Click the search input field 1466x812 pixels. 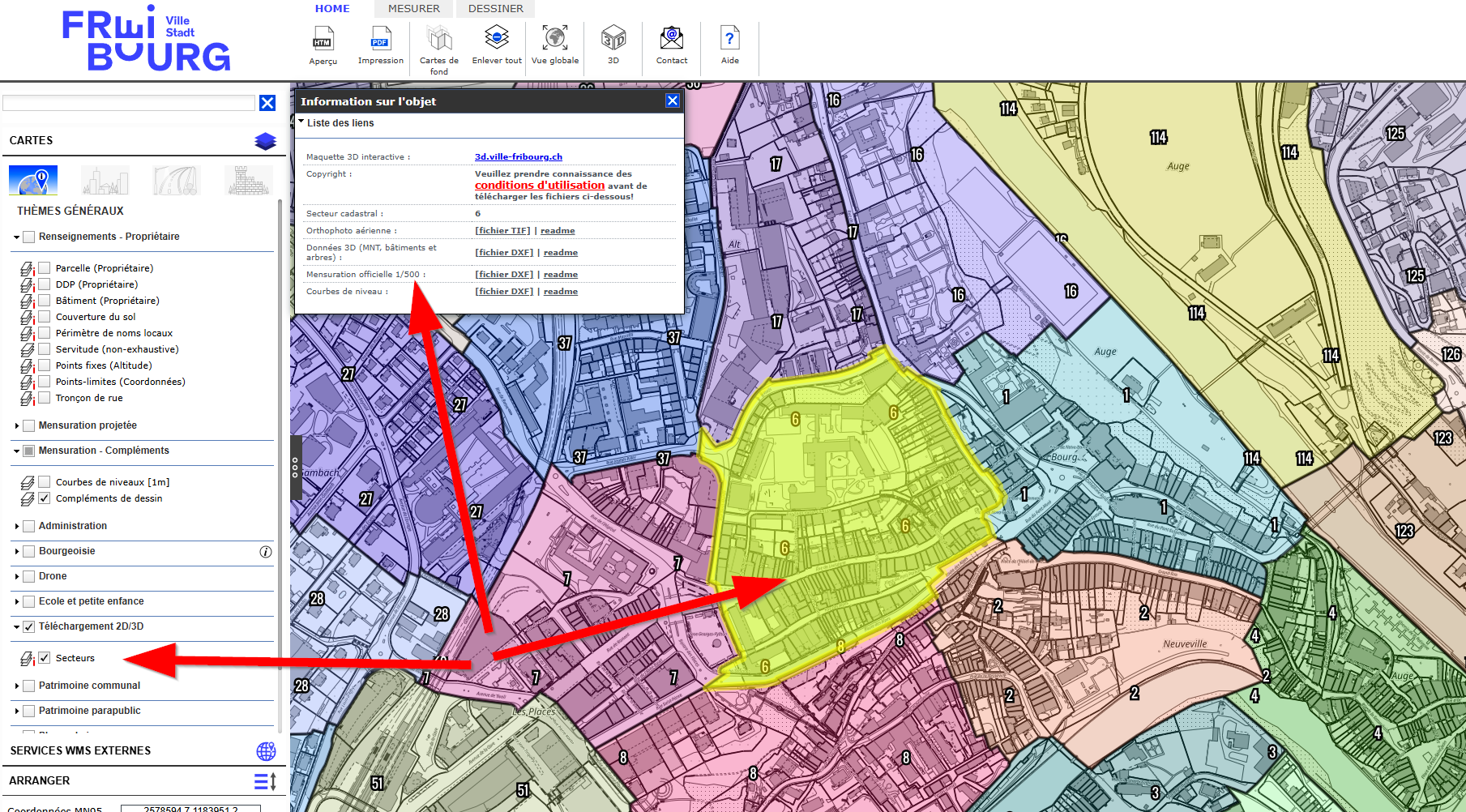[x=129, y=103]
